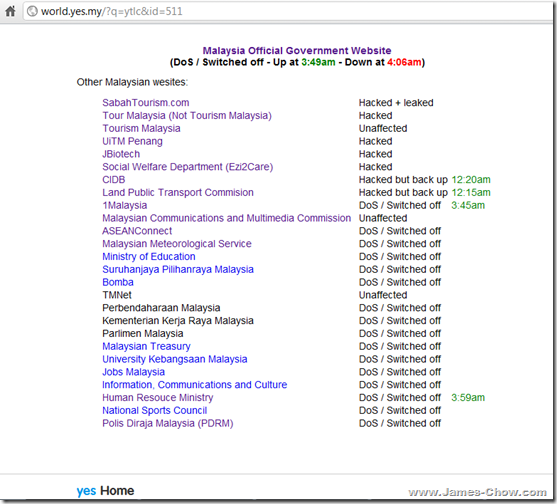Open Polis Diraja Malaysia (PDRM) link
Viewport: 557px width, 504px height.
(168, 423)
